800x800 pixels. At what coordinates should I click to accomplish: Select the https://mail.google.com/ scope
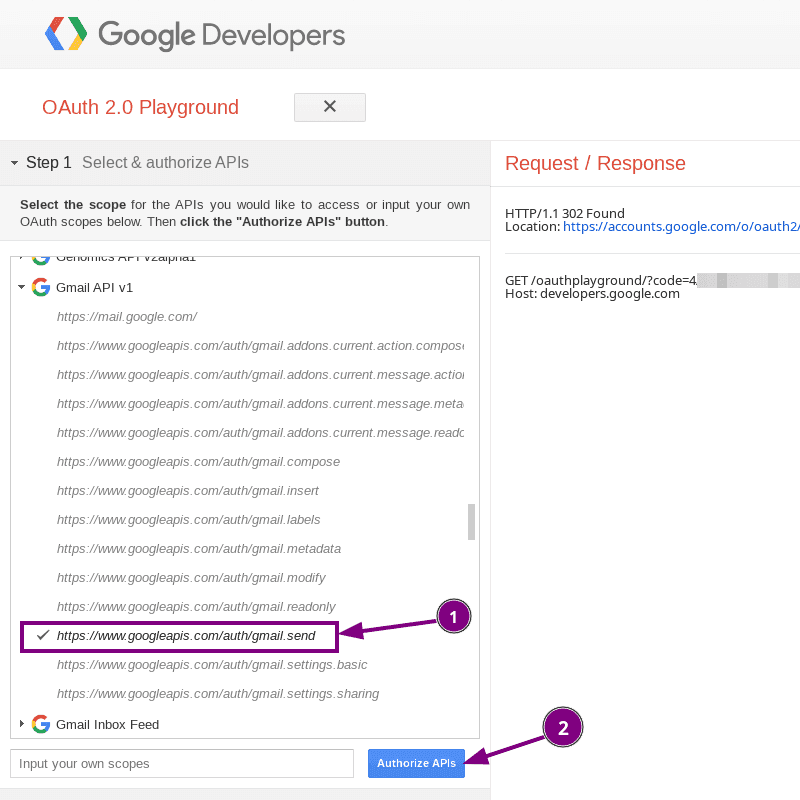[127, 316]
